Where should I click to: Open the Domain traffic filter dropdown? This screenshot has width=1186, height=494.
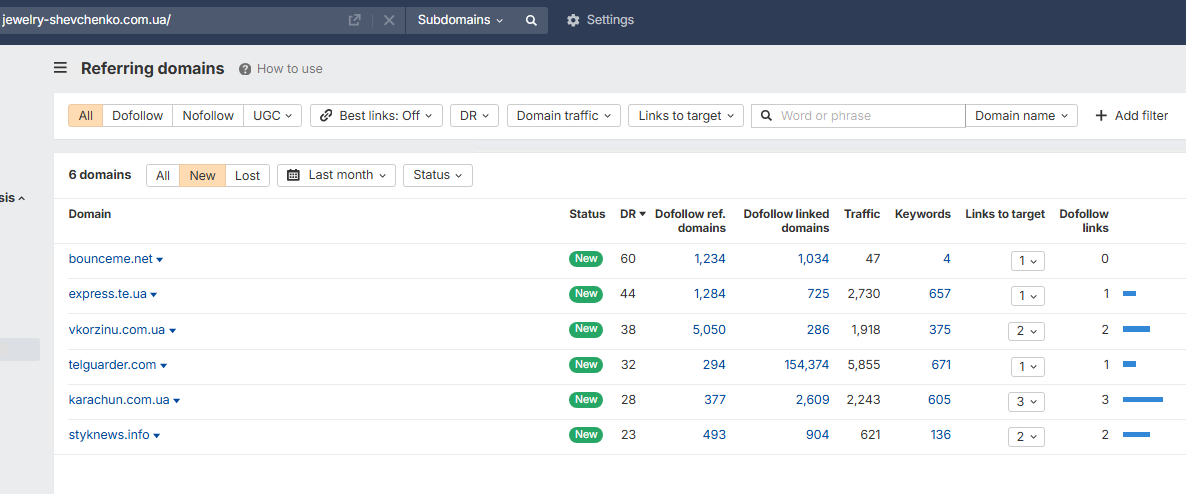pos(564,116)
